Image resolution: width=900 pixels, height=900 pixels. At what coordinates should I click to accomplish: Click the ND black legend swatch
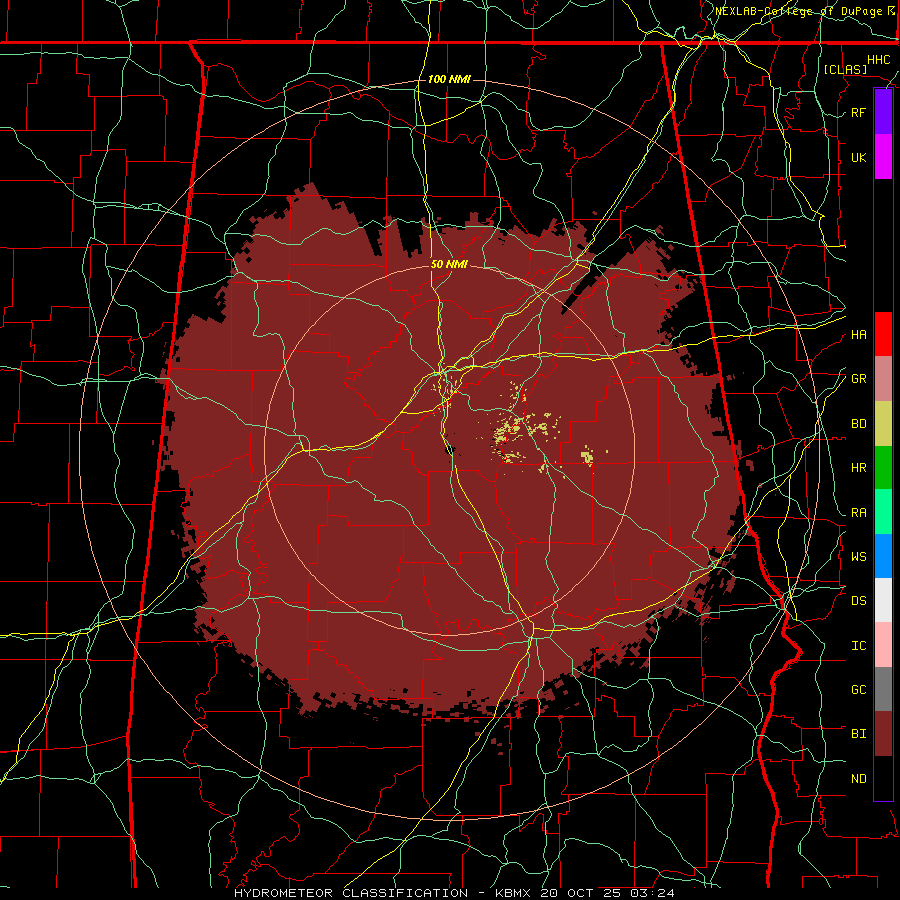tap(883, 778)
